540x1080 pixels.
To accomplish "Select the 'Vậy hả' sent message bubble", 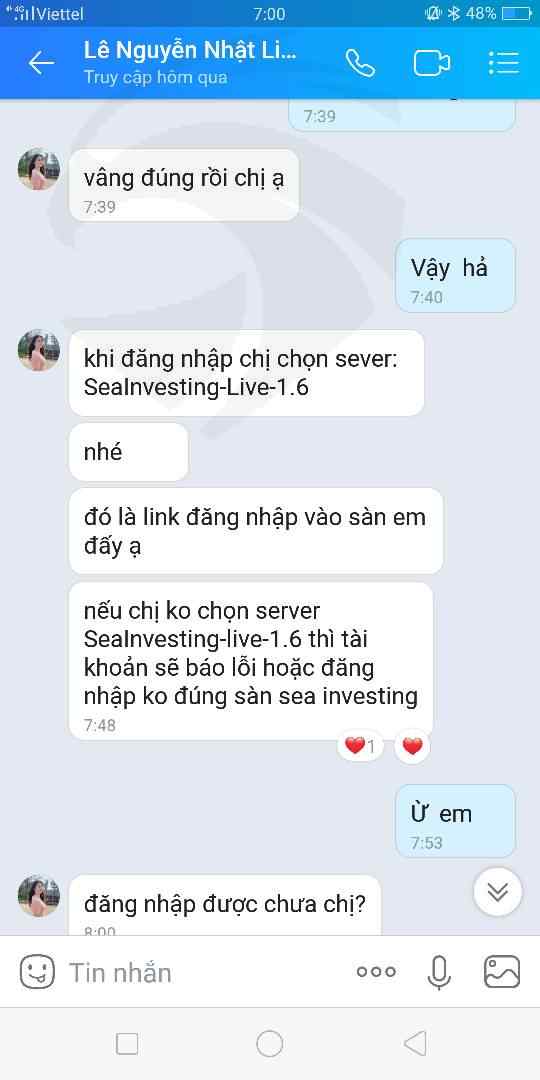I will coord(455,276).
